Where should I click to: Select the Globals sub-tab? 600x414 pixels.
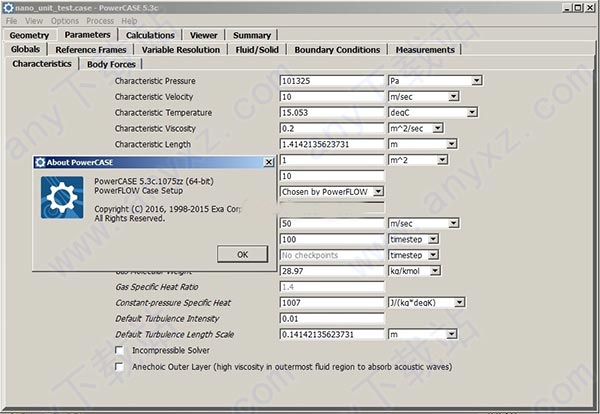click(x=25, y=49)
